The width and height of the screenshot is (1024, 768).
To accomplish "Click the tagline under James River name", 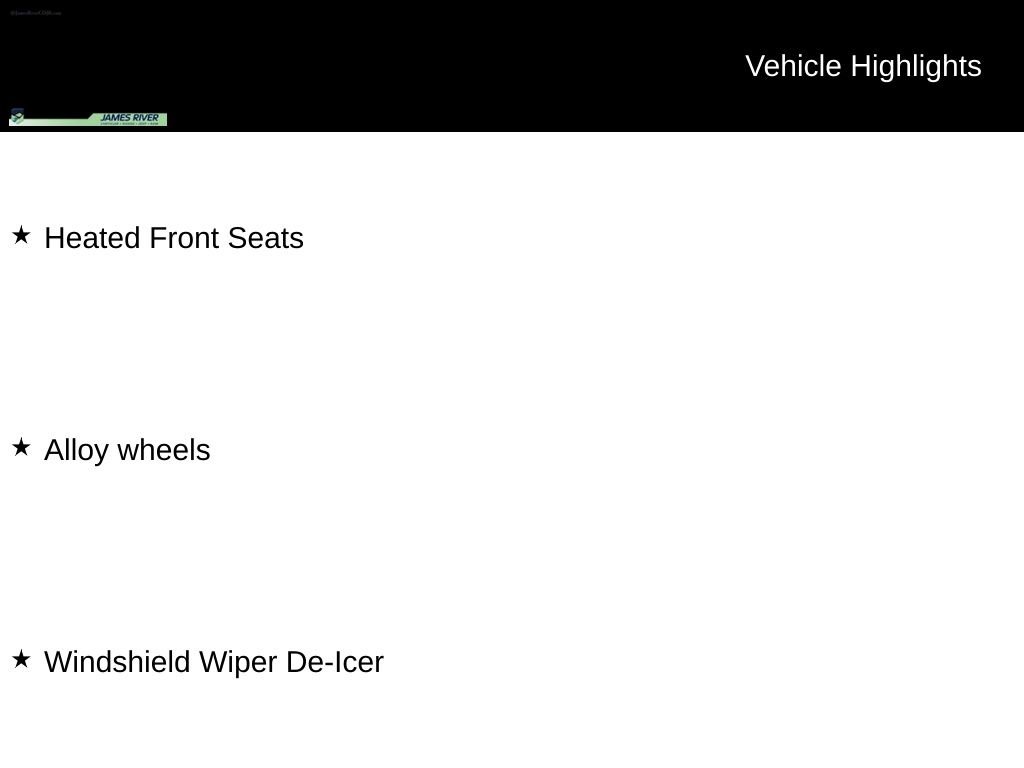I will pos(129,123).
